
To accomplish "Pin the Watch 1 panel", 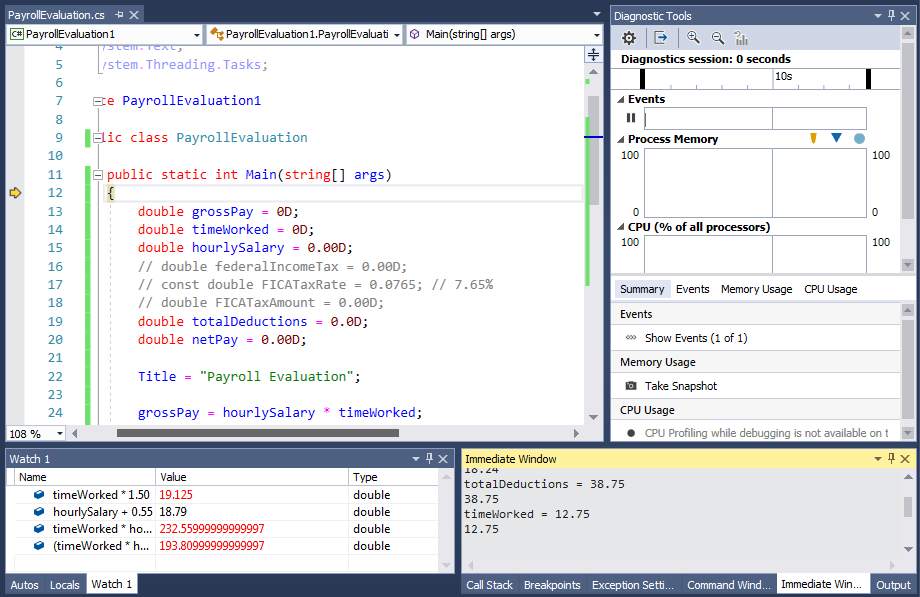I will point(429,458).
